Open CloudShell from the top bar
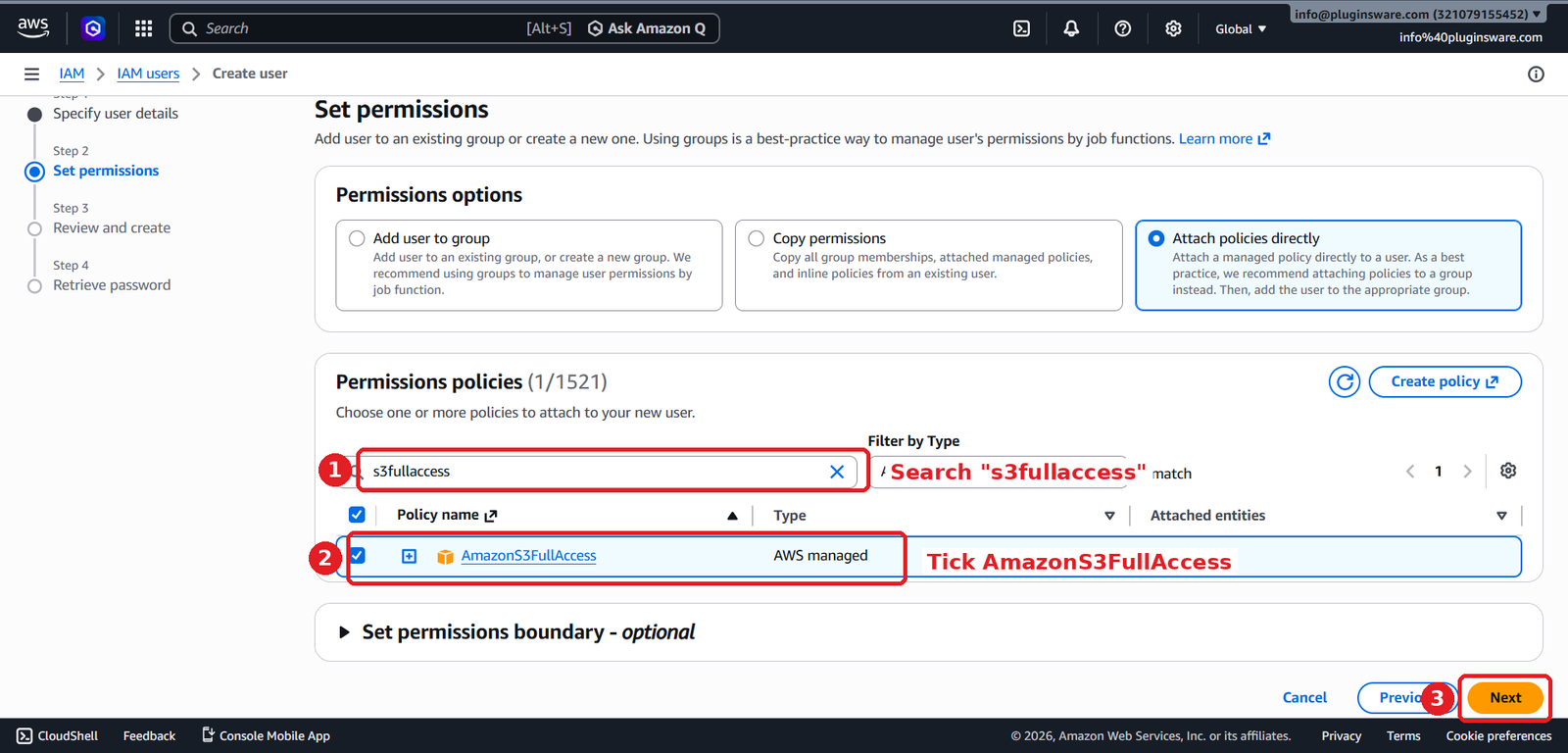The width and height of the screenshot is (1568, 753). 1021,28
